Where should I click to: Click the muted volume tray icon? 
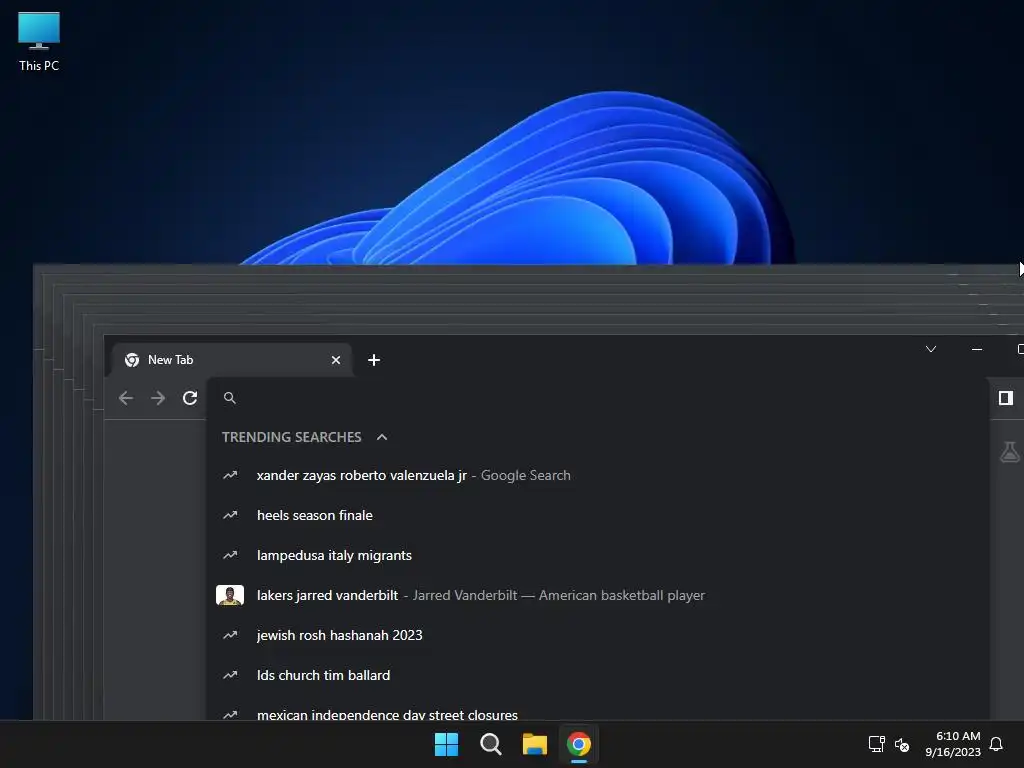coord(902,744)
